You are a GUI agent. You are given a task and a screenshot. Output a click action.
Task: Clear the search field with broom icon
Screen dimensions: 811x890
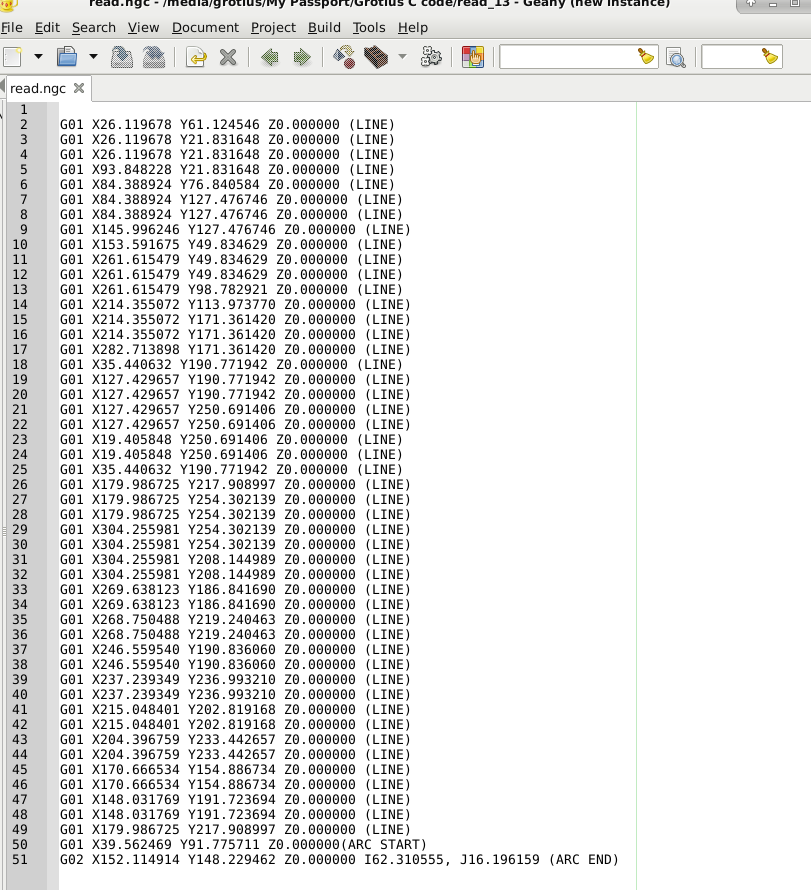tap(646, 56)
